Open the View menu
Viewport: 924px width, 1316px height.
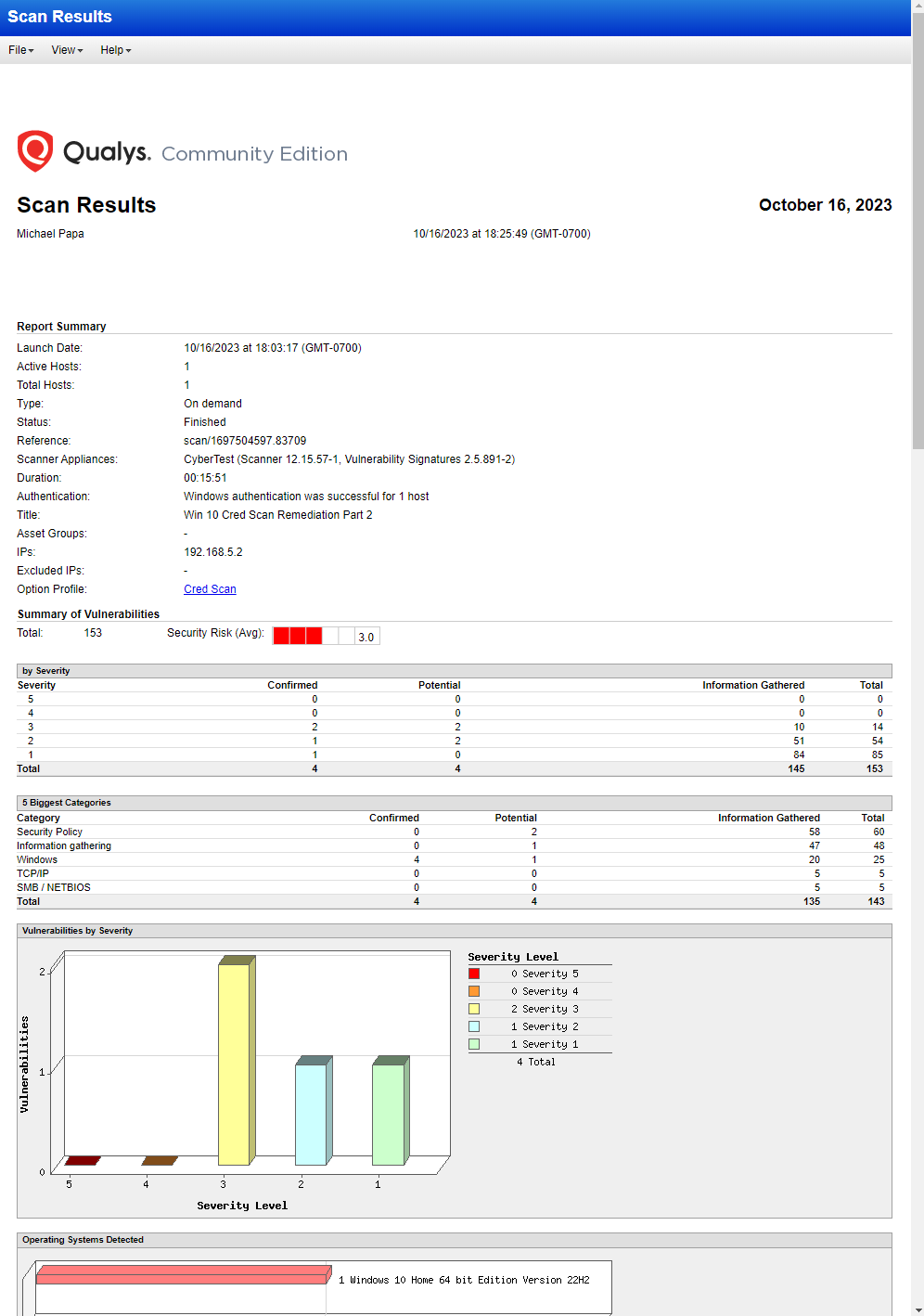65,50
